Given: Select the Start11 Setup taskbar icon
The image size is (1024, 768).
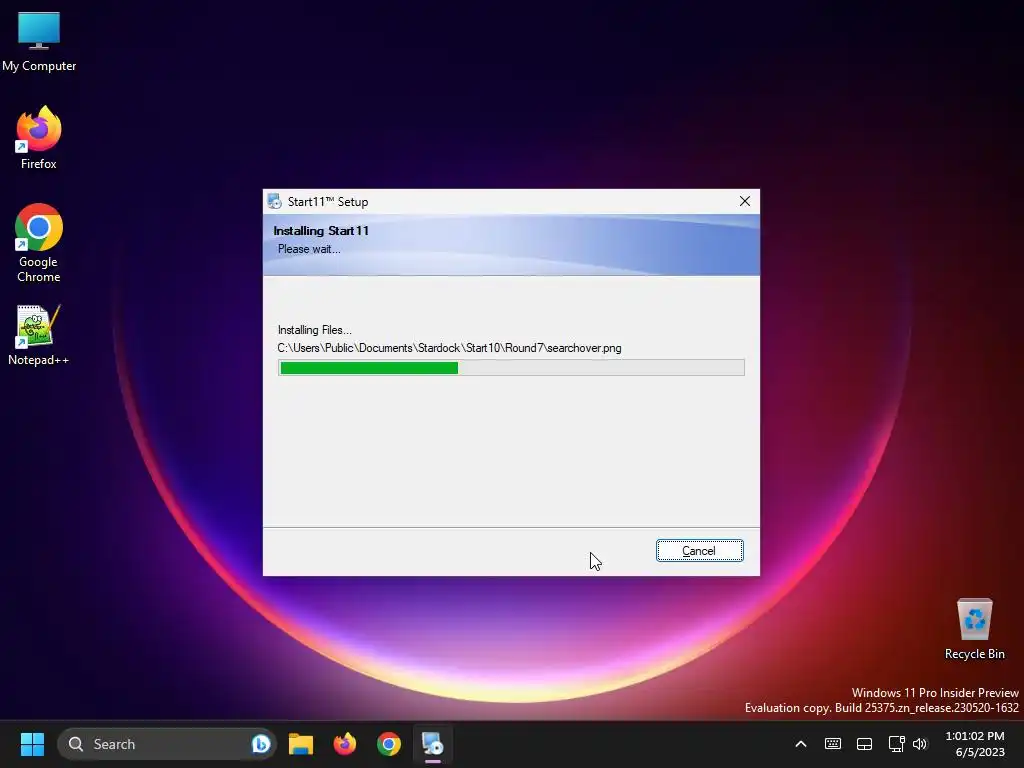Looking at the screenshot, I should [432, 744].
